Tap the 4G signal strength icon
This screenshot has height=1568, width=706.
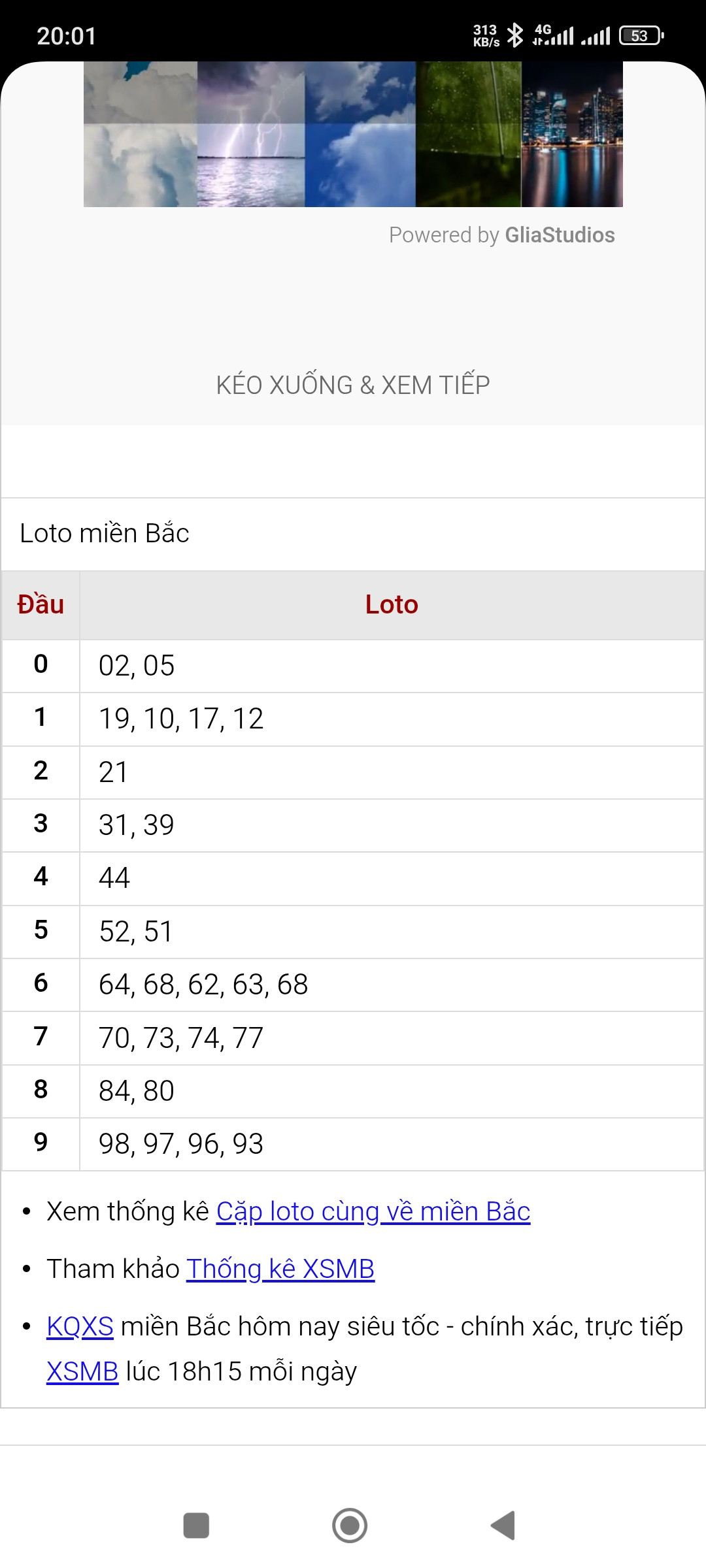pyautogui.click(x=553, y=35)
